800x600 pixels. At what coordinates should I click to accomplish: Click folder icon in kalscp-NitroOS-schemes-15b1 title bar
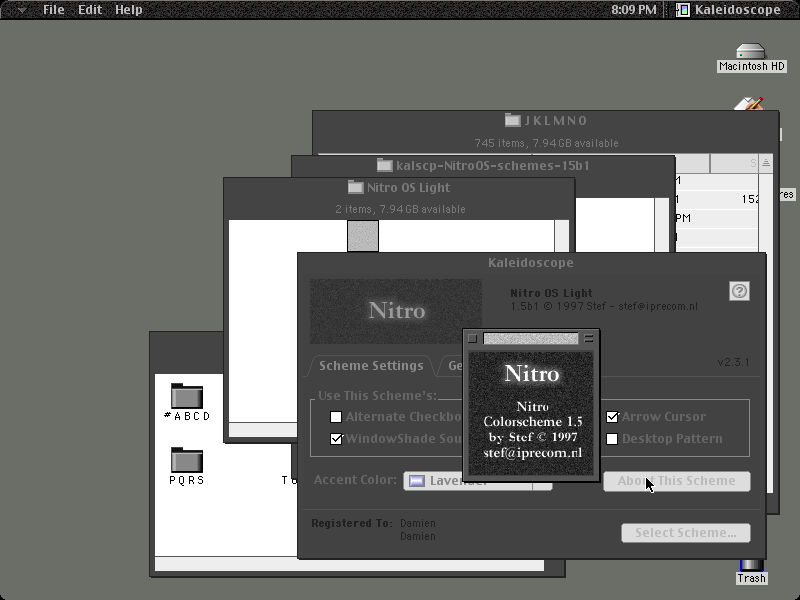click(x=384, y=165)
